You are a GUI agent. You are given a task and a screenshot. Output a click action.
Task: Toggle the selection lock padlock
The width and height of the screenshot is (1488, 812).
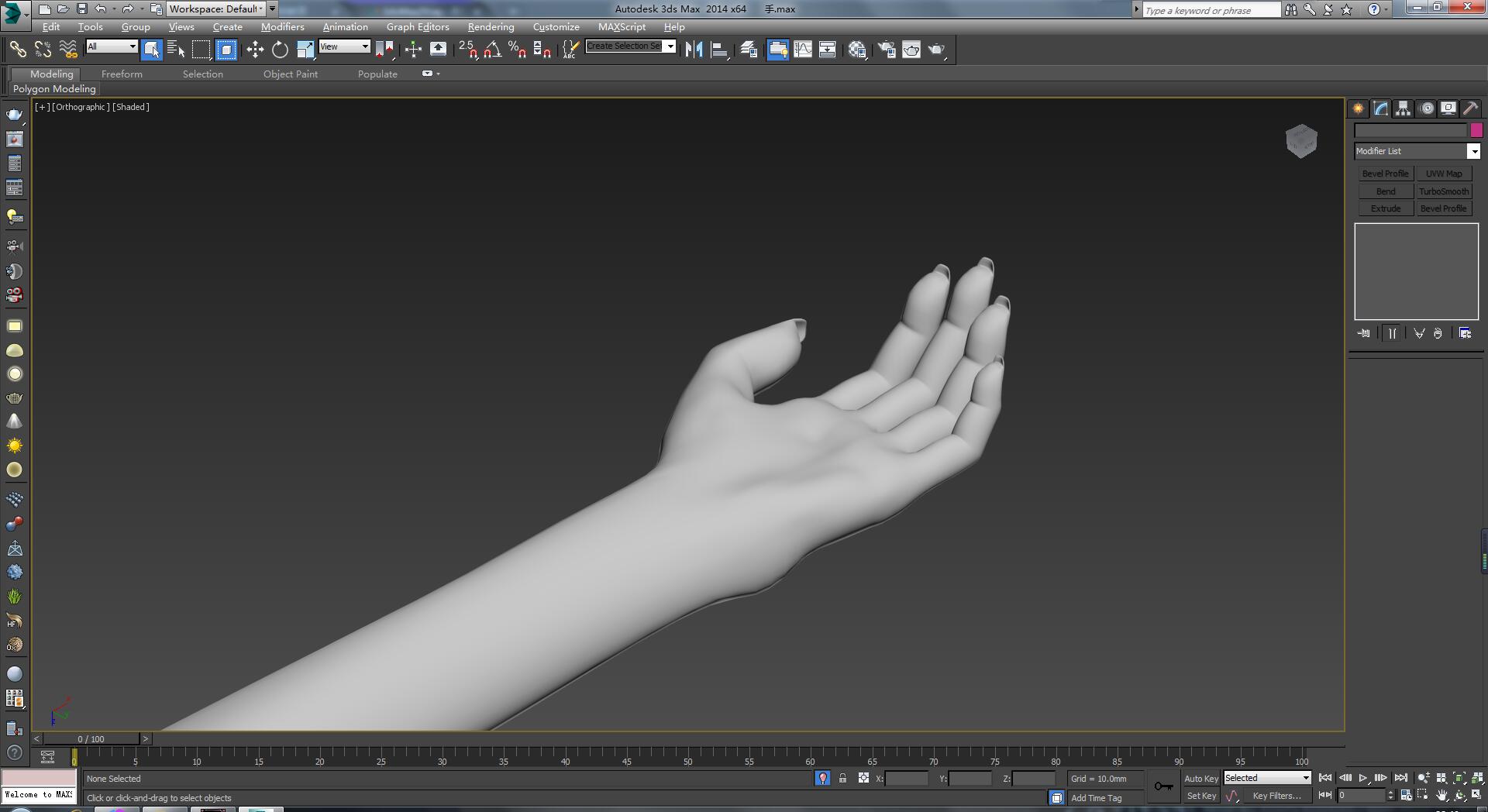842,778
